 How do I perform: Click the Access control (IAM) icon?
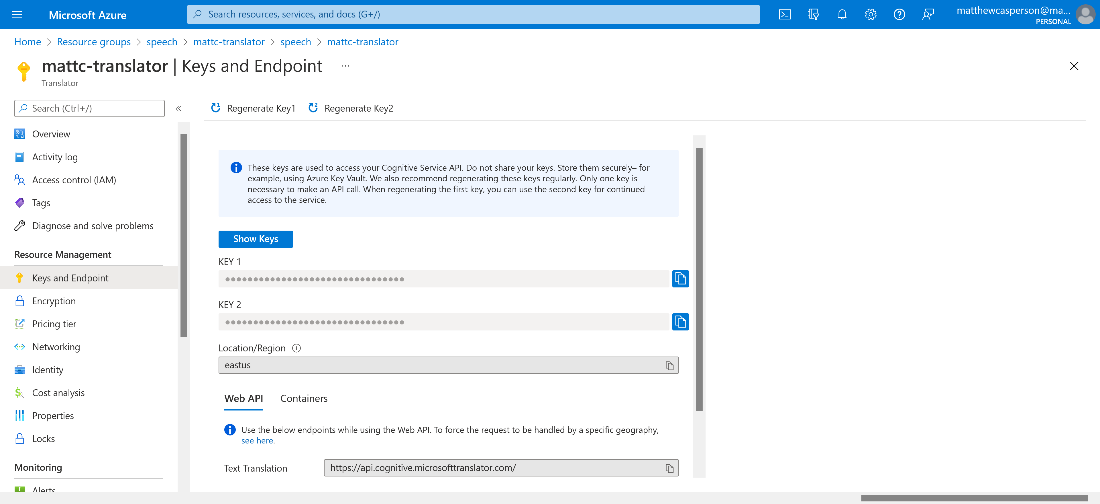[20, 180]
